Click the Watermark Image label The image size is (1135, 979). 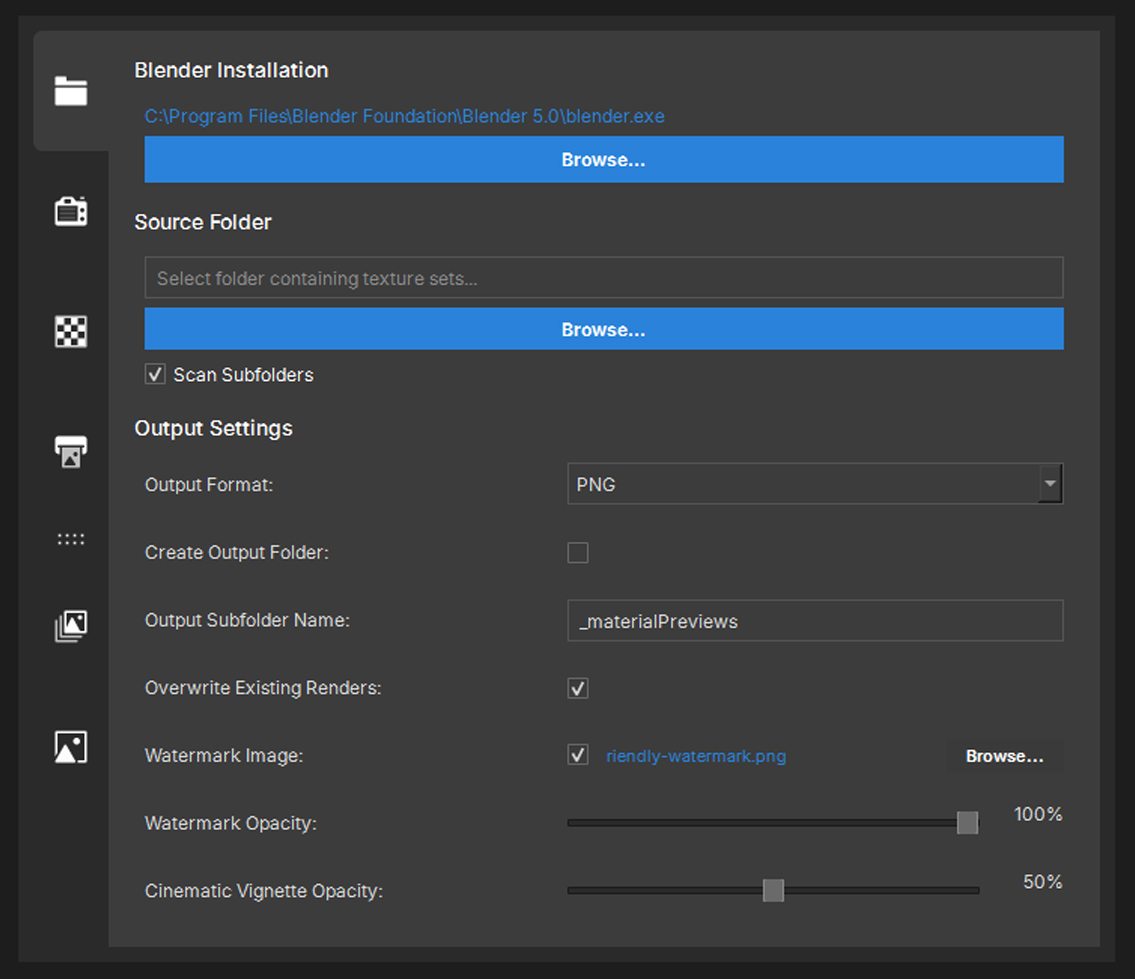[224, 756]
